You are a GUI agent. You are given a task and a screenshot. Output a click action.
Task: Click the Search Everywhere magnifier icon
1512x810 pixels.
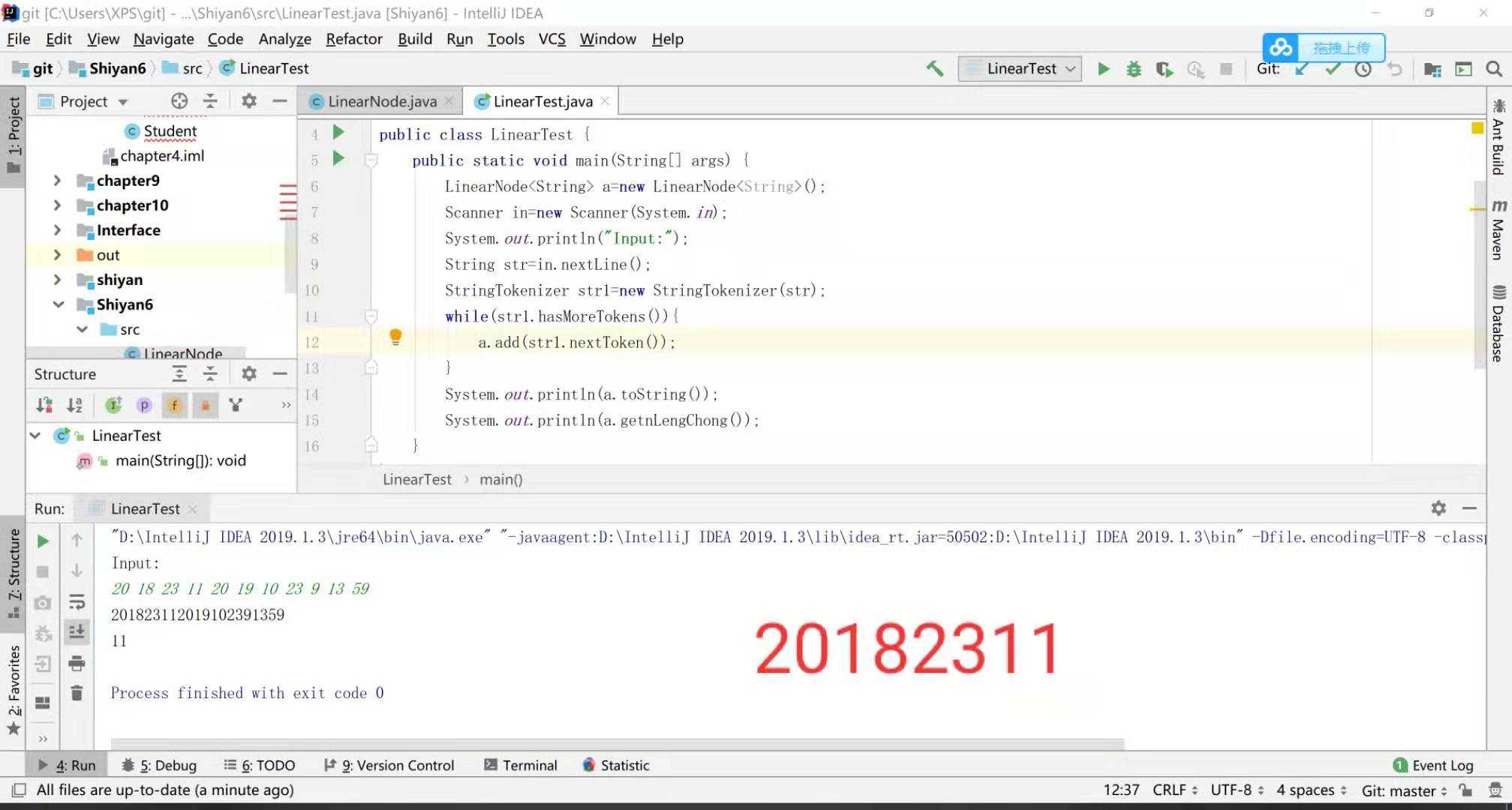(1494, 69)
